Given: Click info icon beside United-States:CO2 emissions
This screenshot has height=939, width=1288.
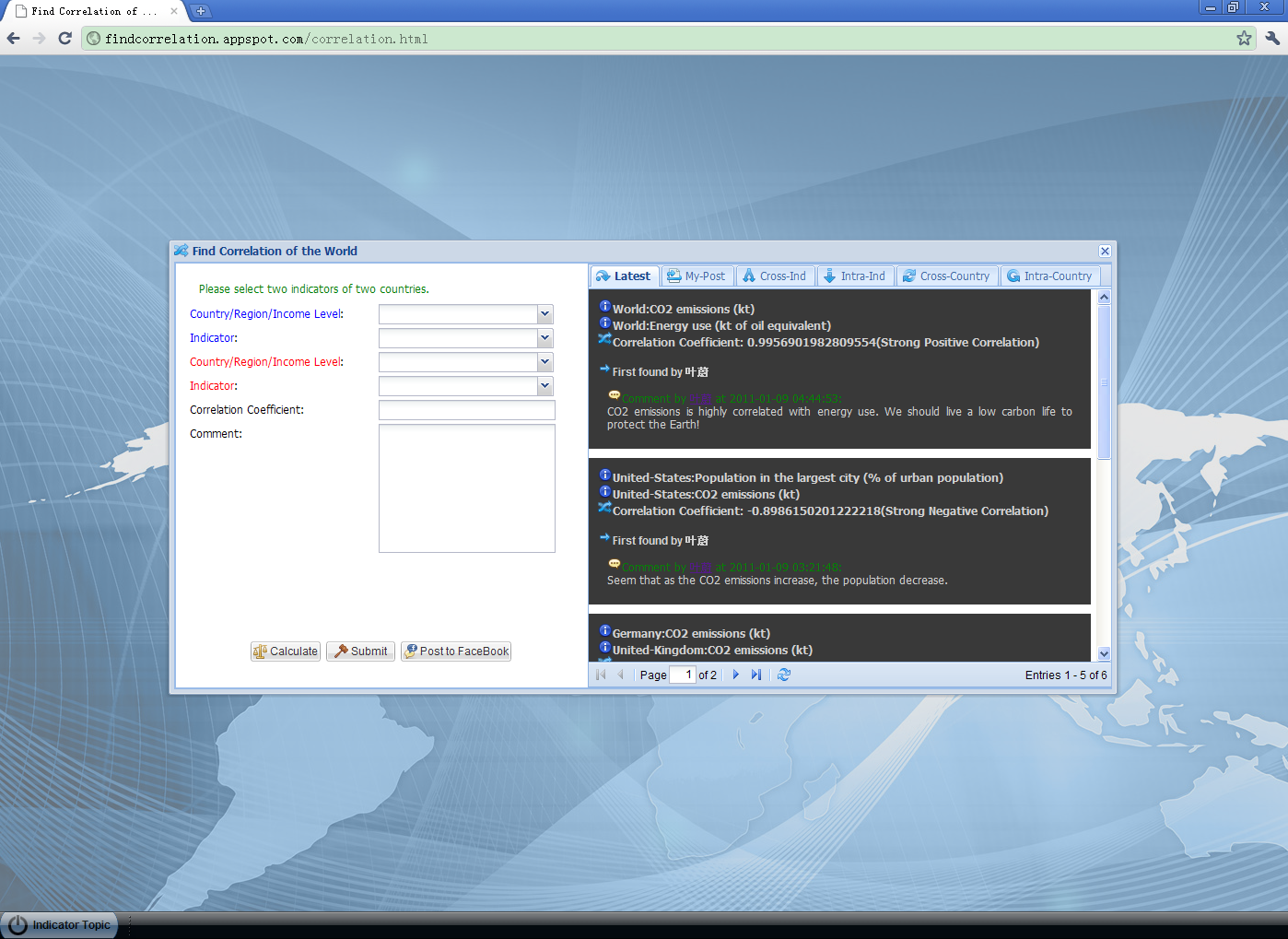Looking at the screenshot, I should pos(605,491).
